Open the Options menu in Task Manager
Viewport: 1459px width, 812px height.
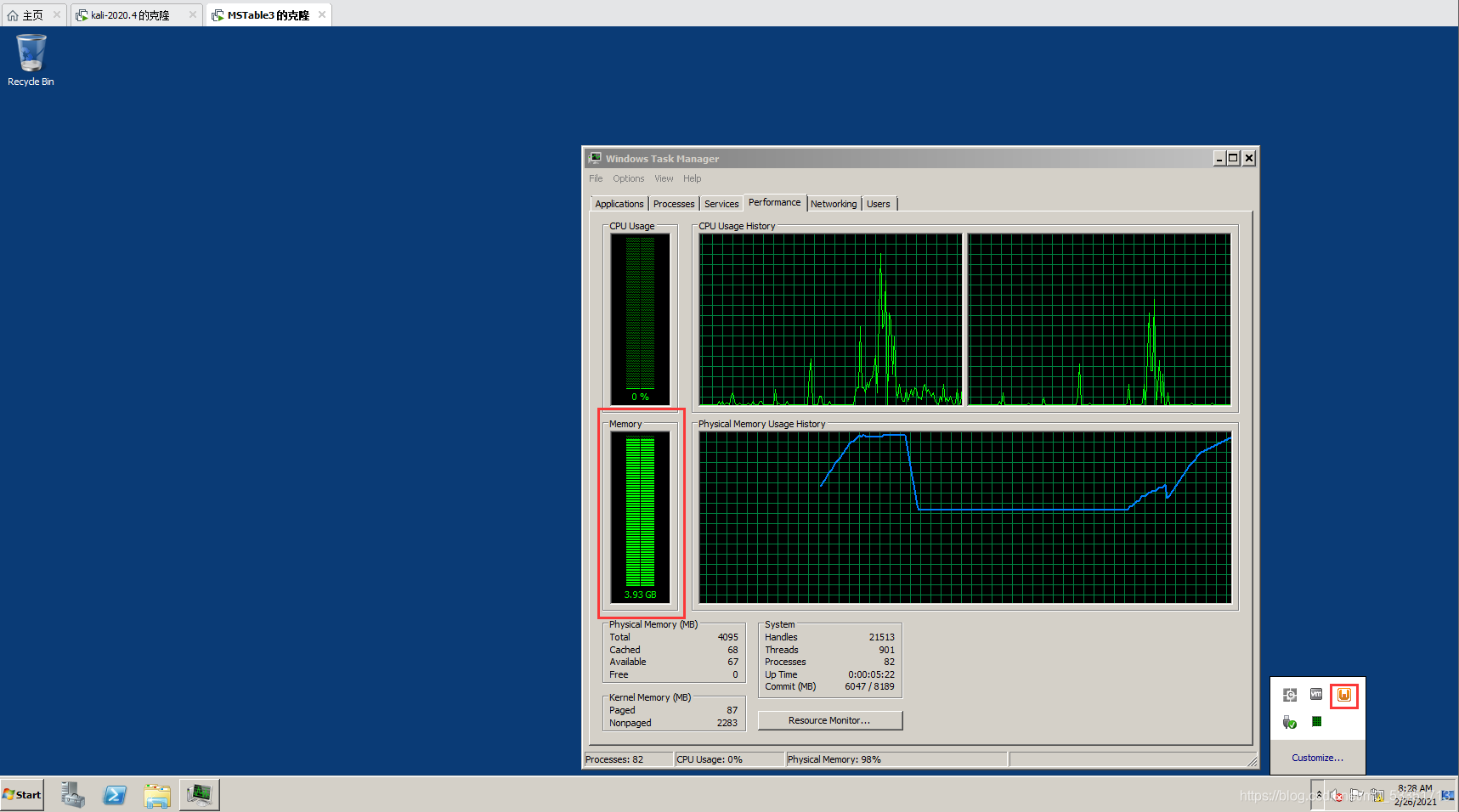[629, 178]
